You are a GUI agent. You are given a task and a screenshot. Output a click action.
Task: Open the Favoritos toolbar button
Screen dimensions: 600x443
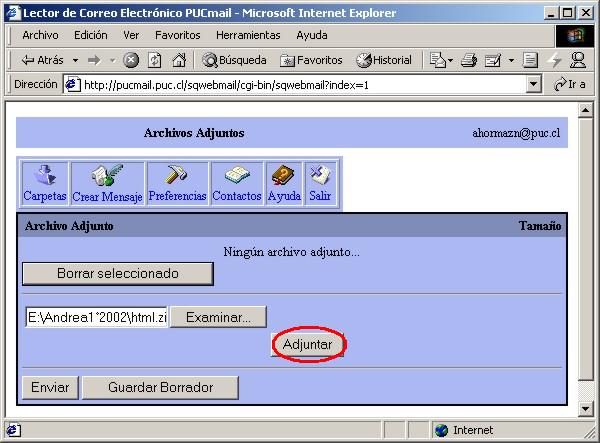(x=311, y=60)
